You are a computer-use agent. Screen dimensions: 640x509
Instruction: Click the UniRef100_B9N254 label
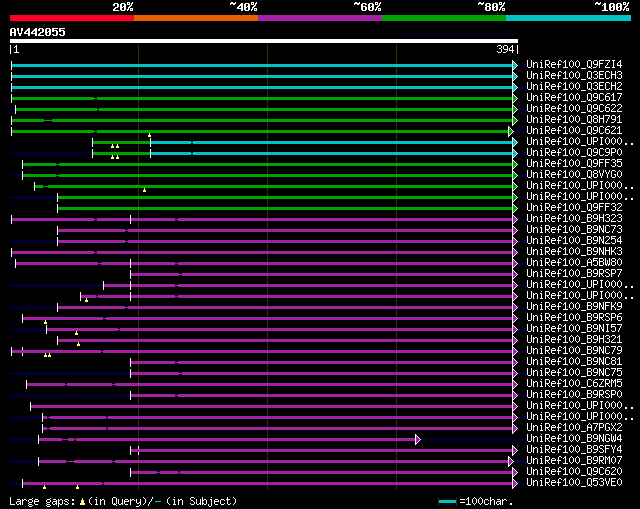click(574, 240)
